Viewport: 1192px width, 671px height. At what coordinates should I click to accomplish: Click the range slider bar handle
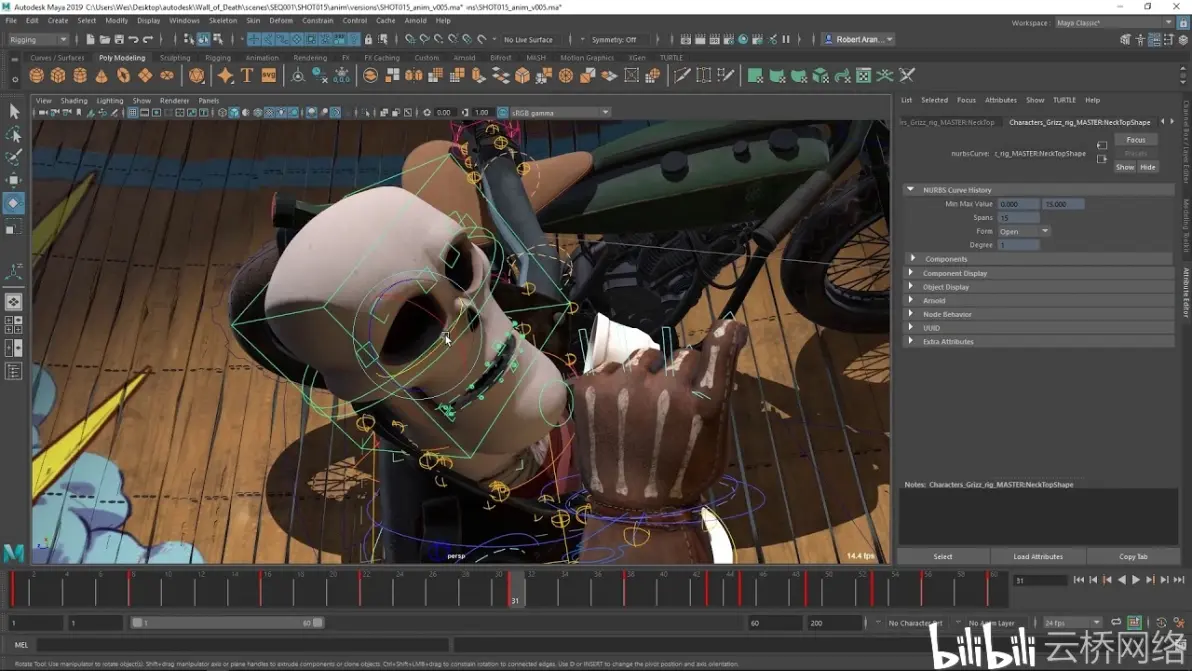pos(227,622)
